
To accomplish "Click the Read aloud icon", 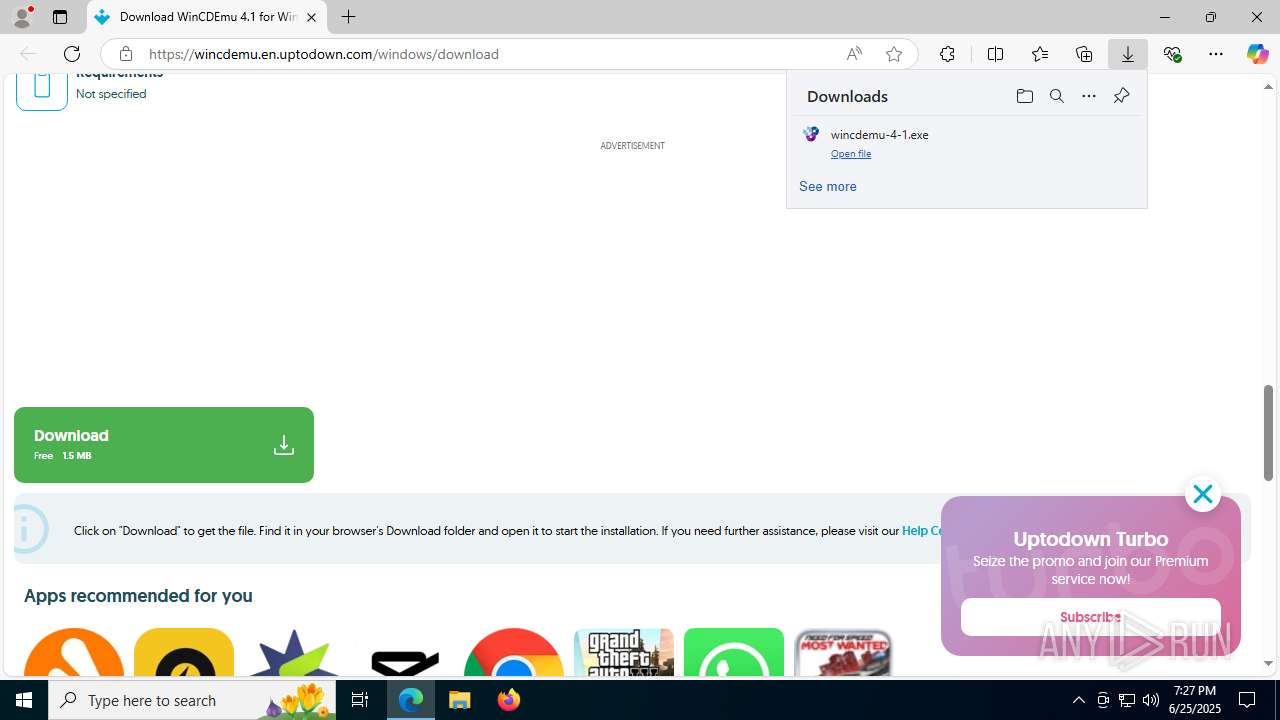I will click(854, 54).
